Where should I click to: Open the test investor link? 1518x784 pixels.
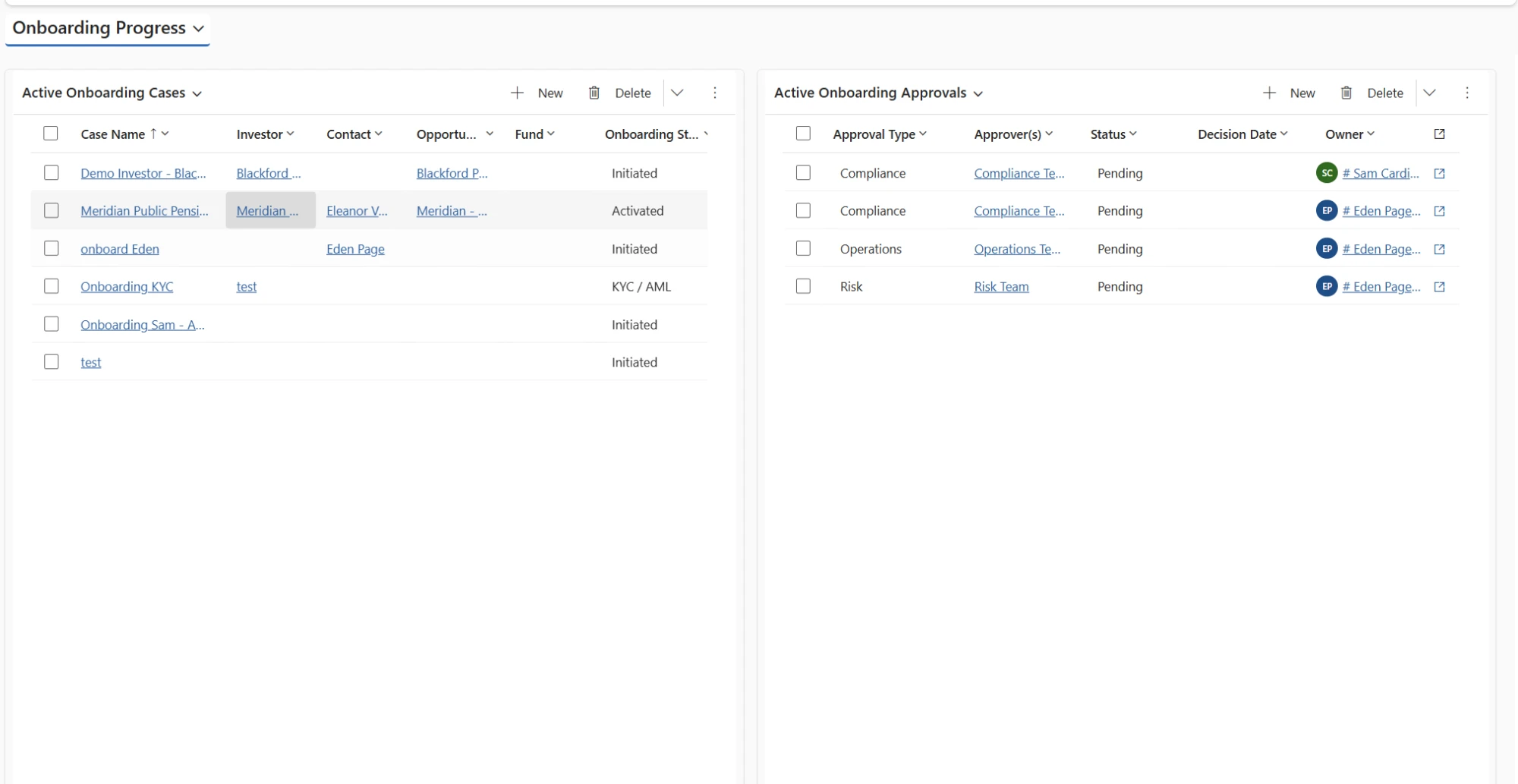[x=247, y=287]
